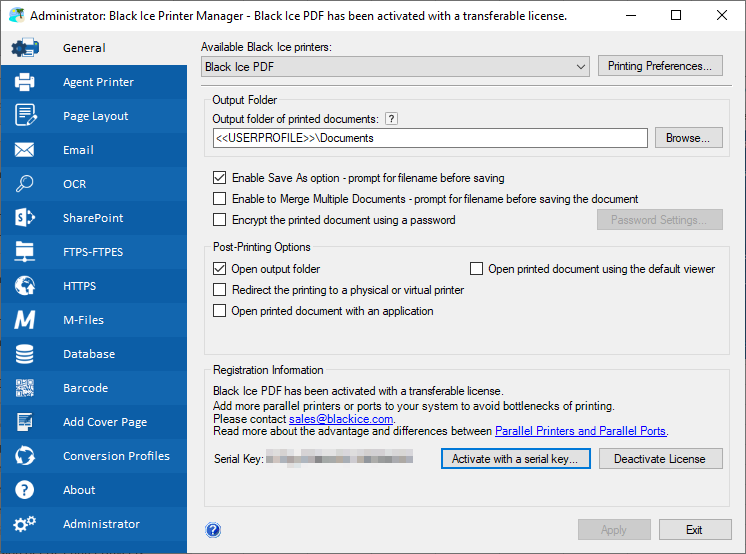Toggle Open output folder checkbox
746x554 pixels.
(x=220, y=269)
